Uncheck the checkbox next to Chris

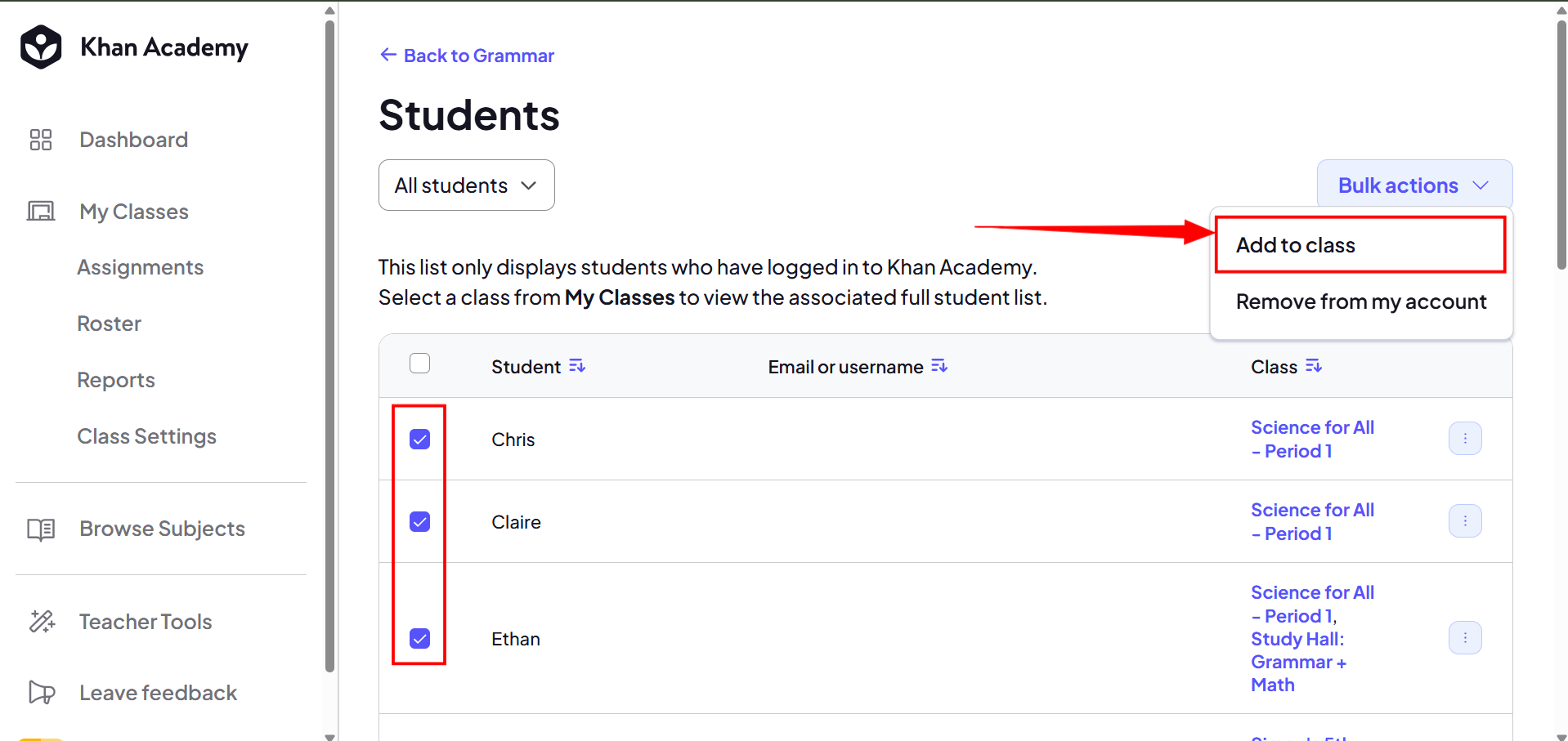point(419,440)
